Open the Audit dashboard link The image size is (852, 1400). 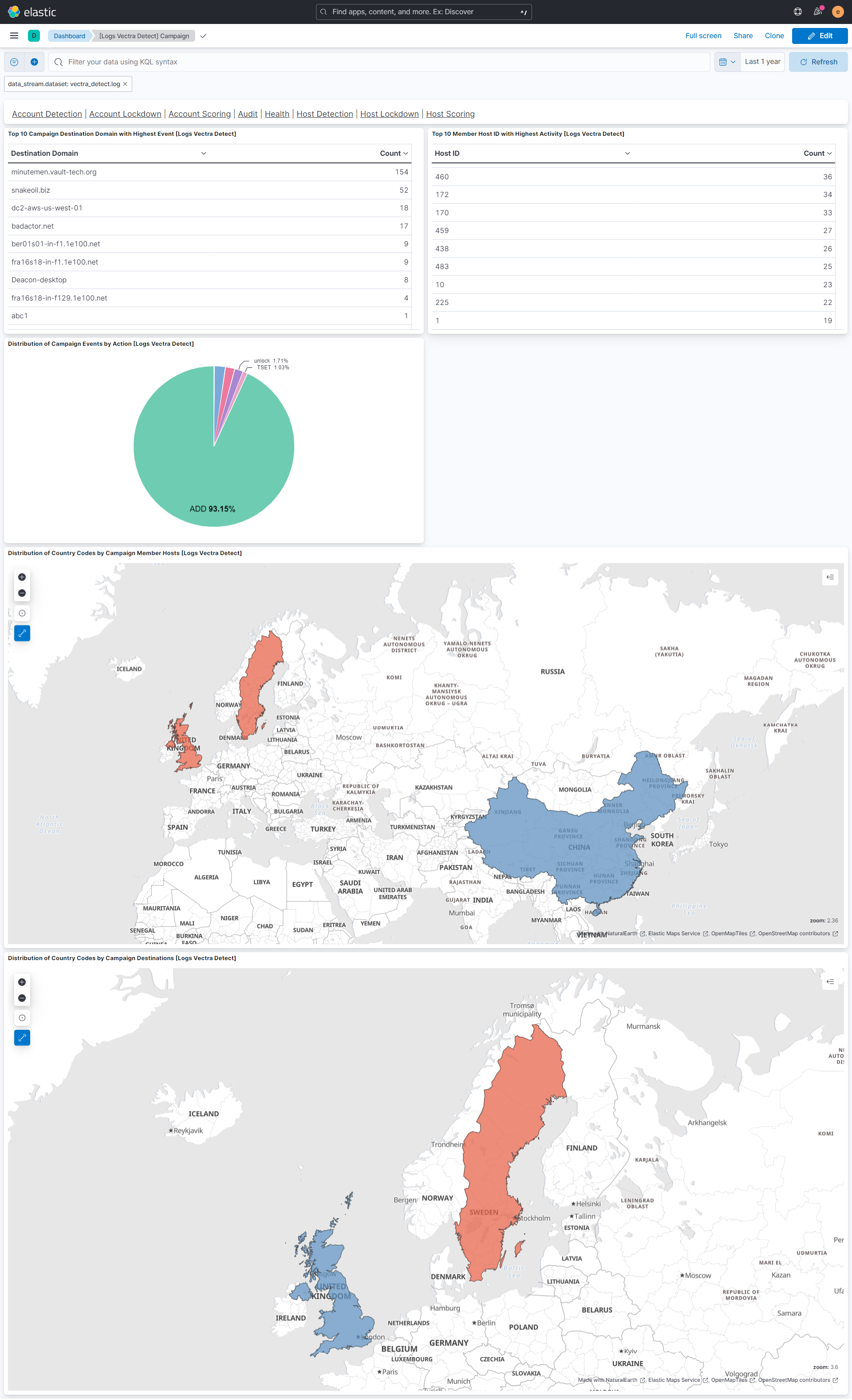[248, 114]
